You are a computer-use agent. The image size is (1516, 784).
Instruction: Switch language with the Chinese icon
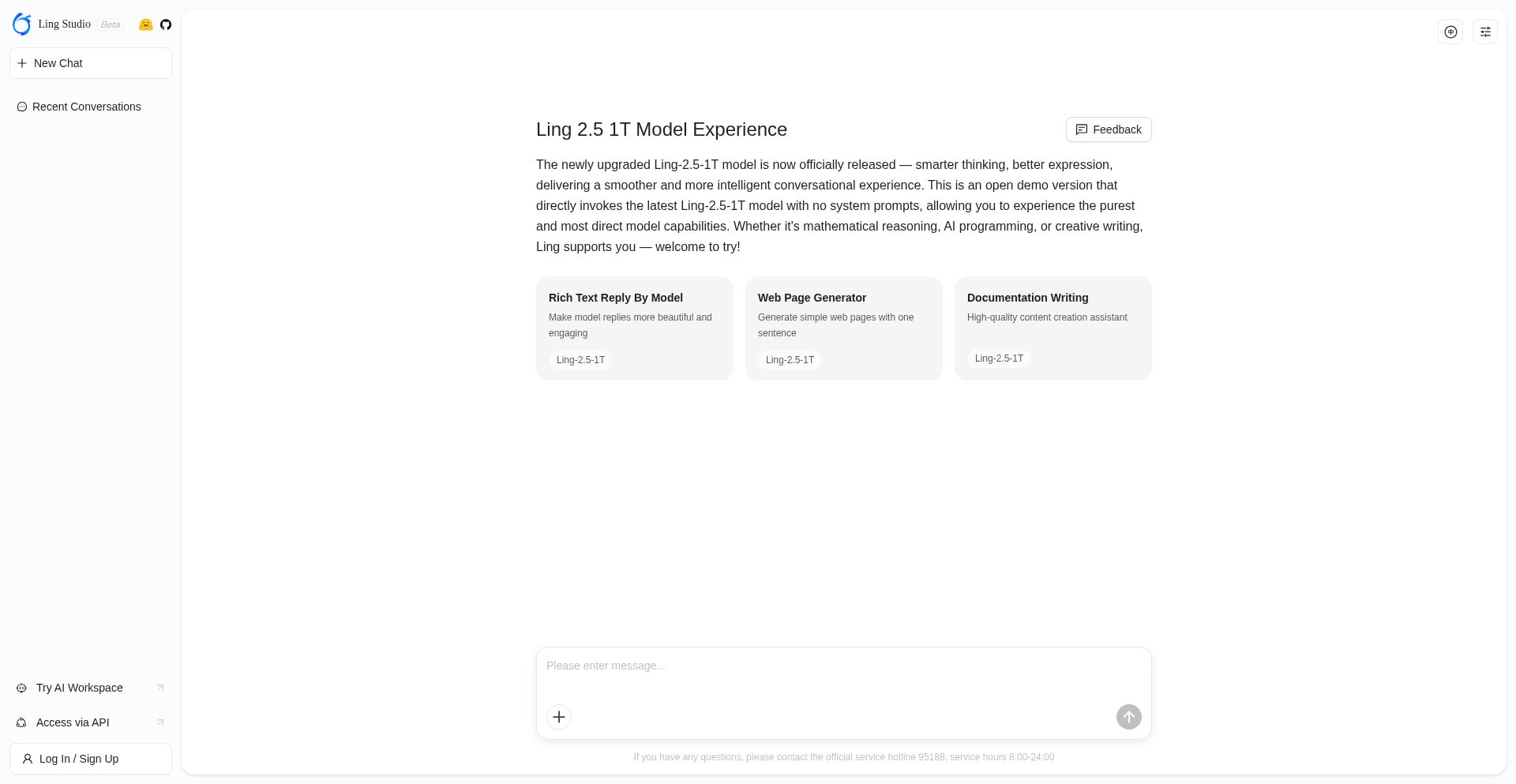1450,32
